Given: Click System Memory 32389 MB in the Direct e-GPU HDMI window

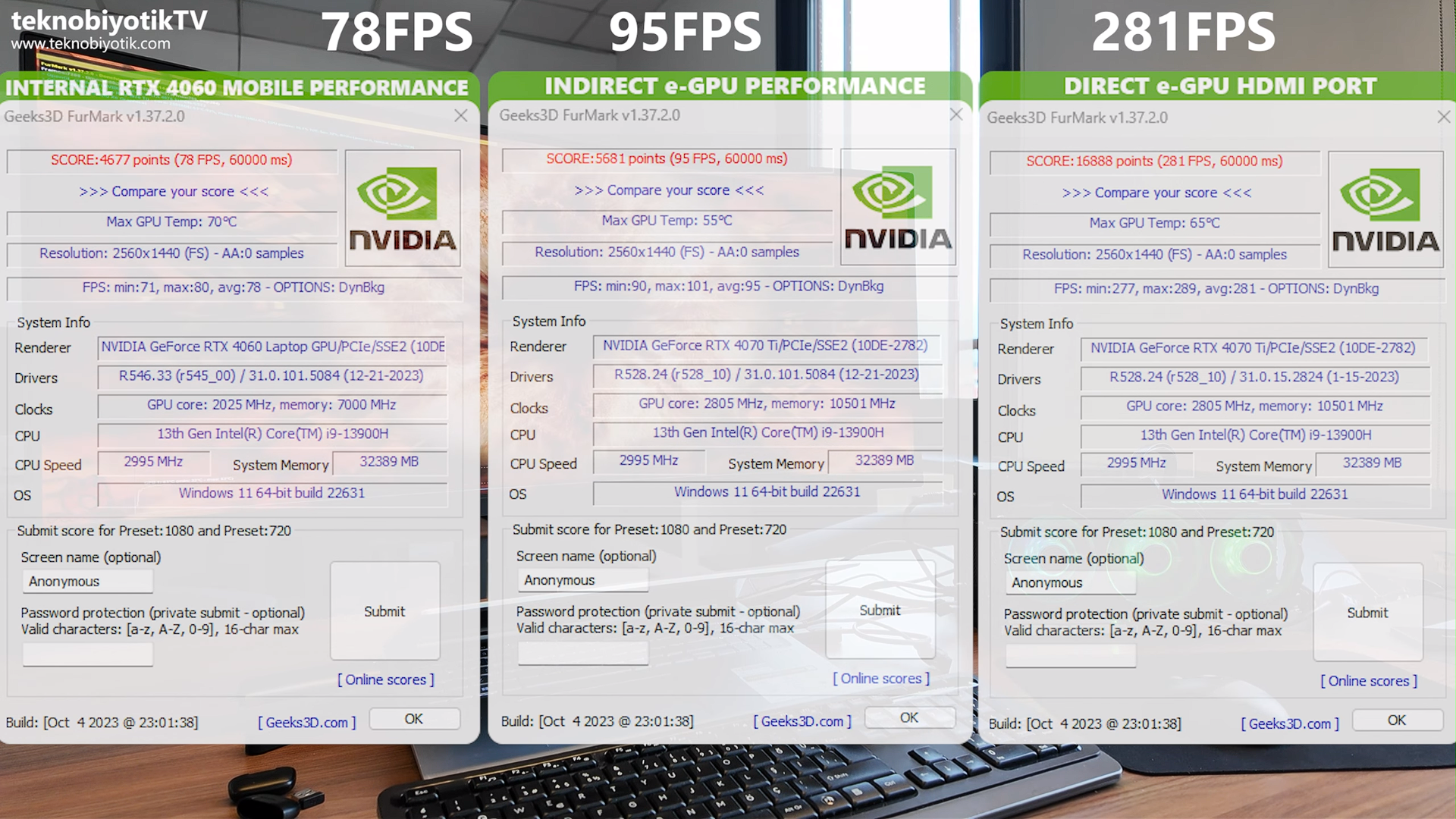Looking at the screenshot, I should pyautogui.click(x=1372, y=463).
